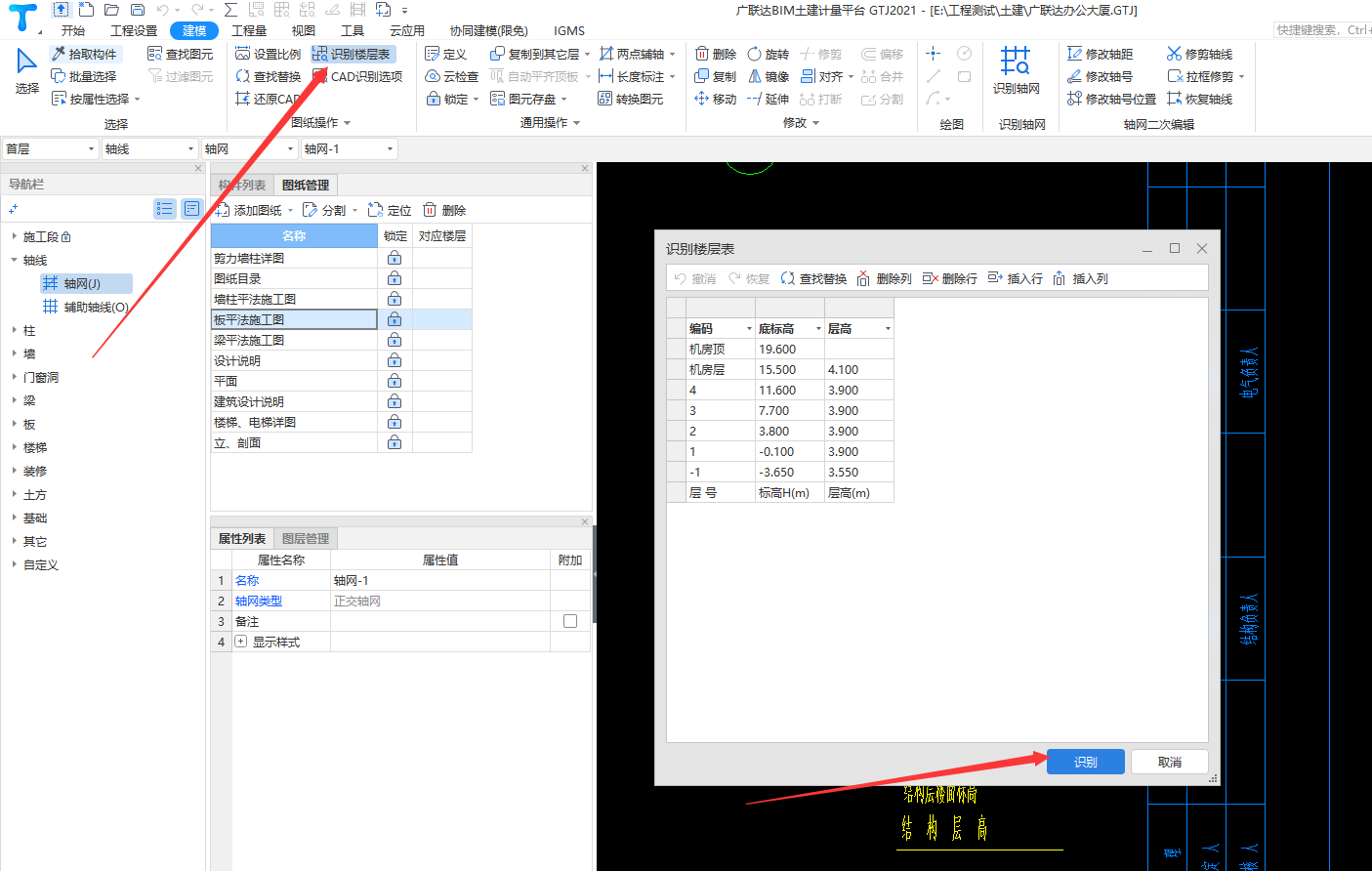
Task: Click the 识别 button in dialog
Action: [1086, 762]
